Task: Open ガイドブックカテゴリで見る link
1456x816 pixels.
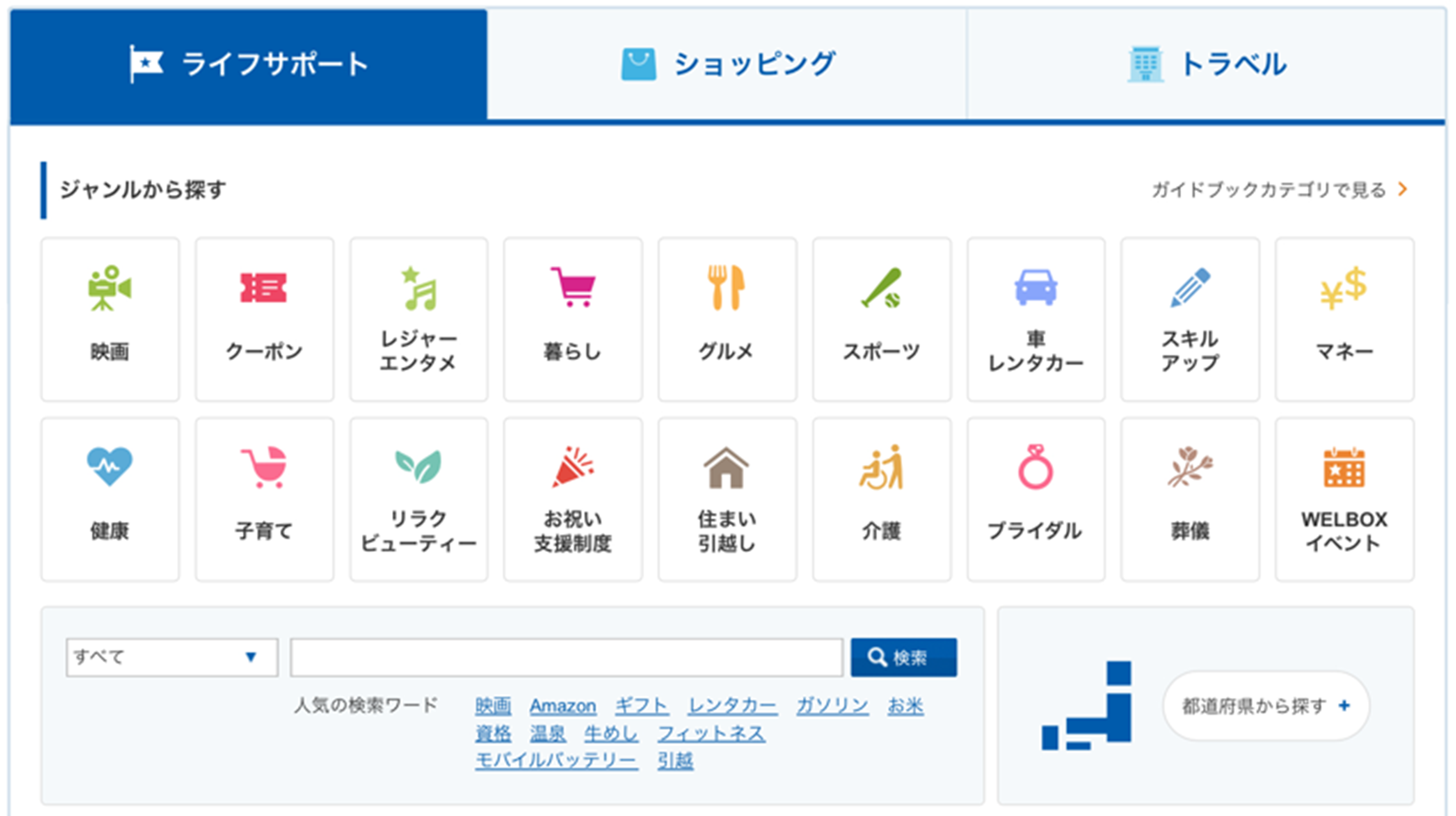Action: point(1280,190)
